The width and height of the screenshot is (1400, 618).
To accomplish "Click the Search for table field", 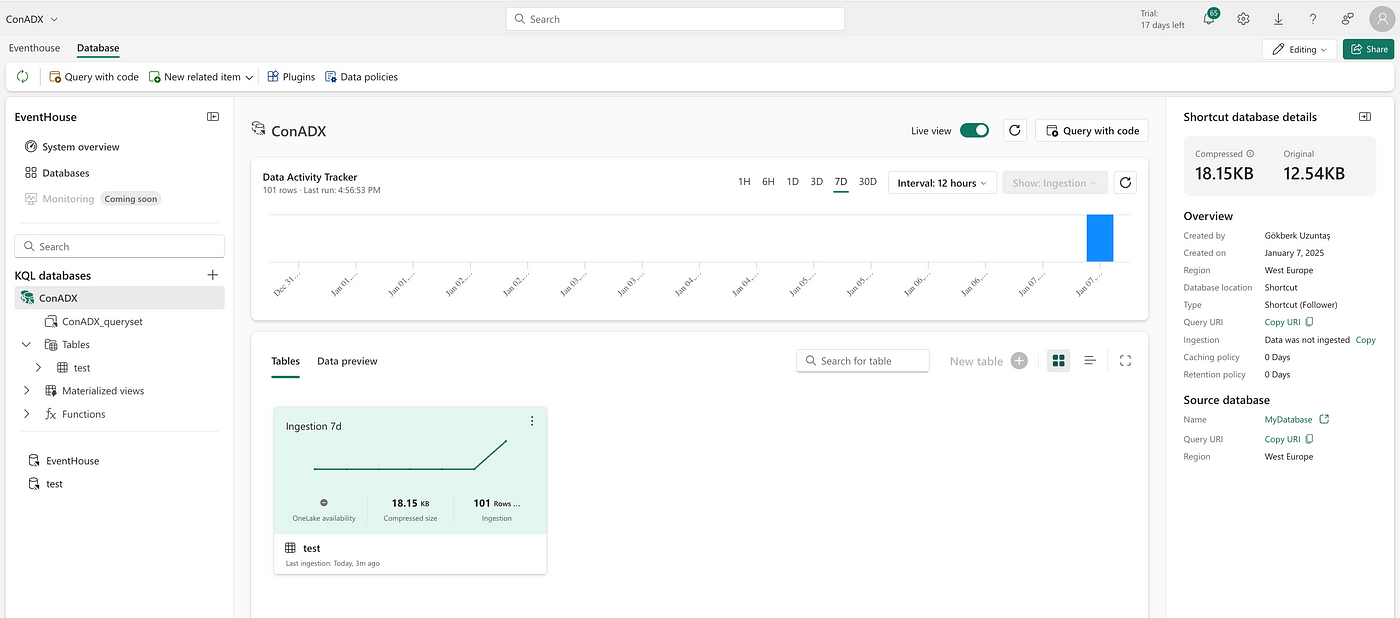I will click(863, 361).
